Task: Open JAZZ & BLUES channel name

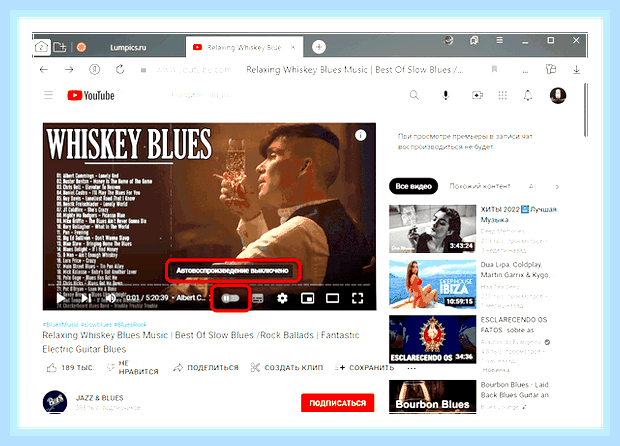Action: pyautogui.click(x=99, y=398)
